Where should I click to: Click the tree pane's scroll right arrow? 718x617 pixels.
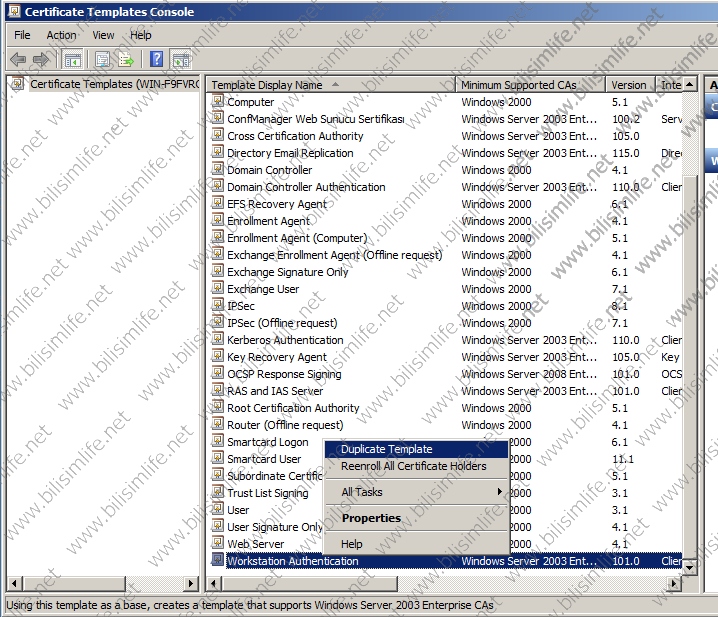191,584
